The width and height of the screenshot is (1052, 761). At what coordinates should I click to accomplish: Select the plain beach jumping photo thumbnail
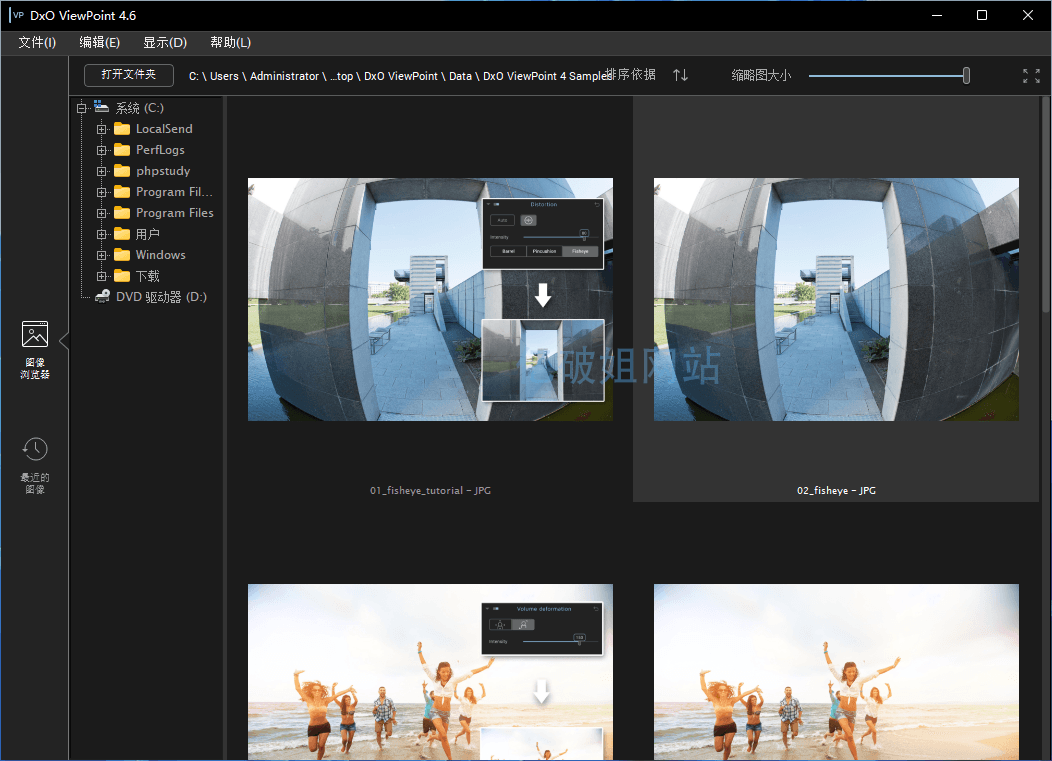(x=836, y=672)
